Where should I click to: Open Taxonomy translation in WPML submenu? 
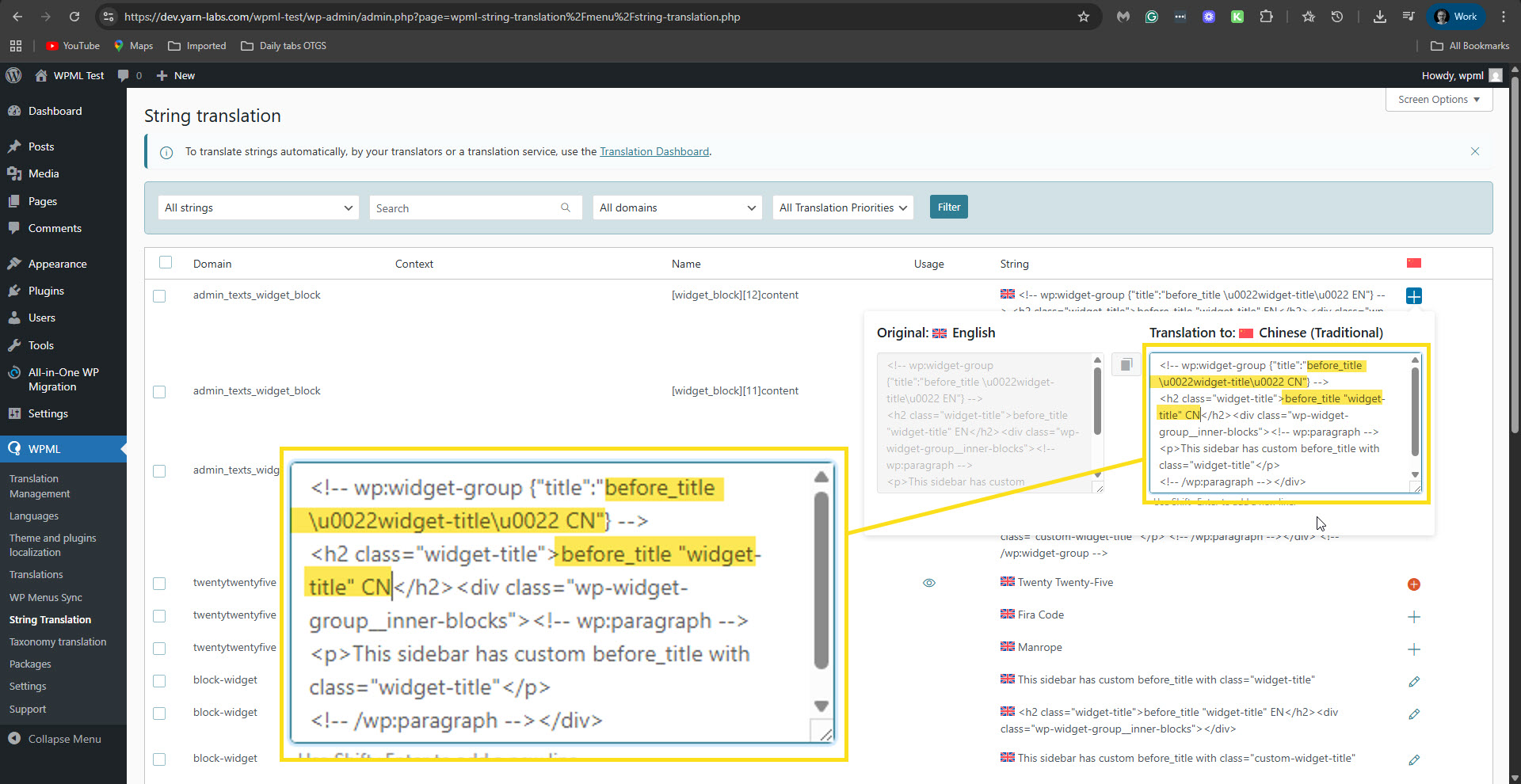58,642
